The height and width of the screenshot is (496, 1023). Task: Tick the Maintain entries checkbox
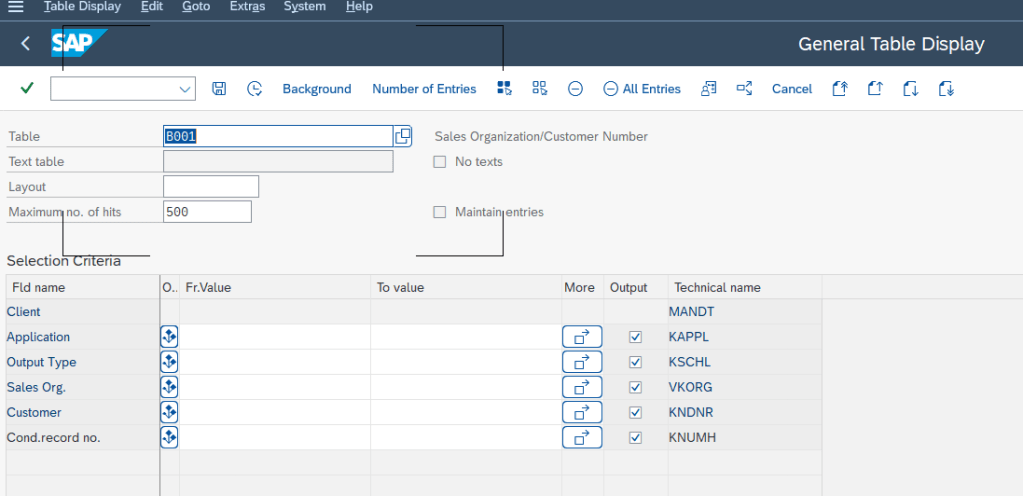(x=440, y=212)
